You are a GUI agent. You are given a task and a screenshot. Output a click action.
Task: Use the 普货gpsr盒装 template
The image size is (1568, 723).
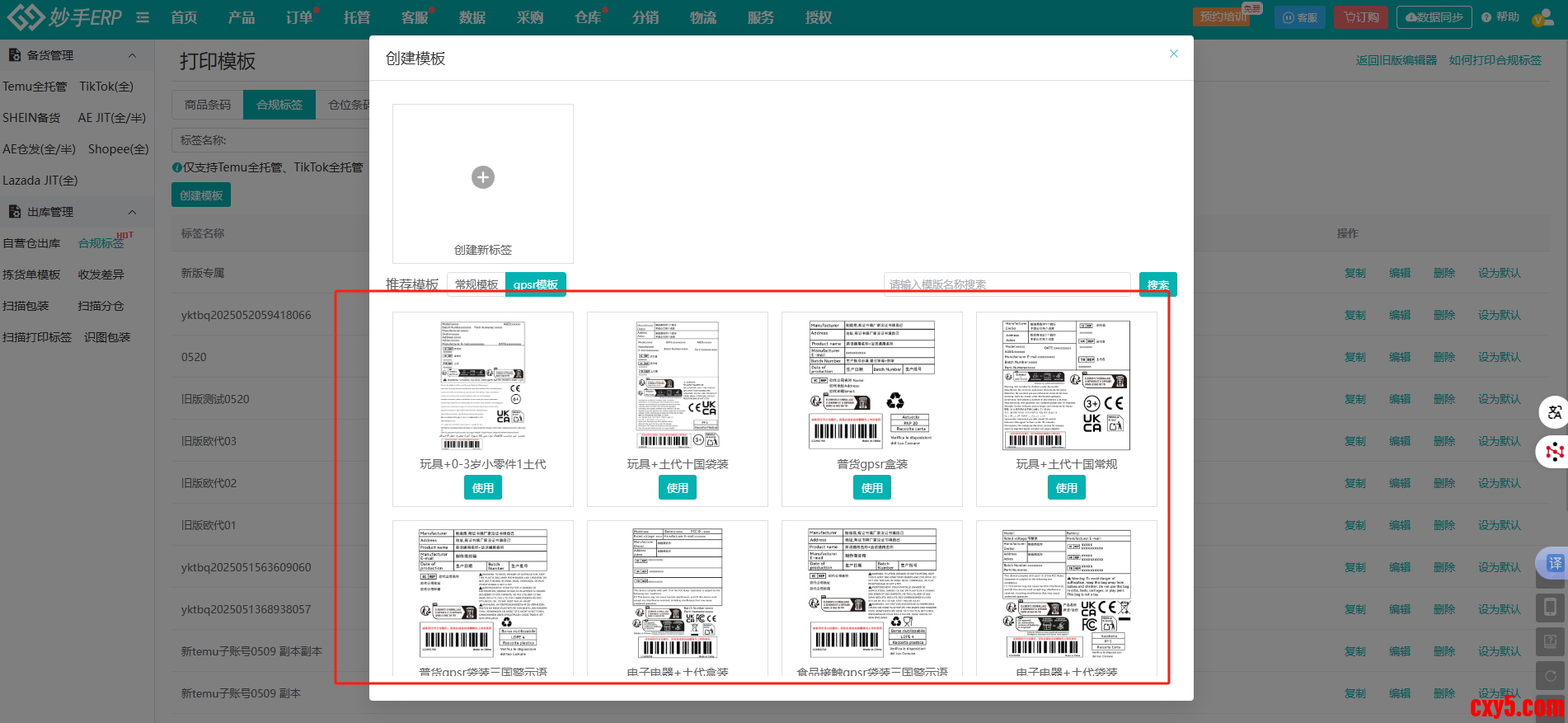click(x=871, y=488)
